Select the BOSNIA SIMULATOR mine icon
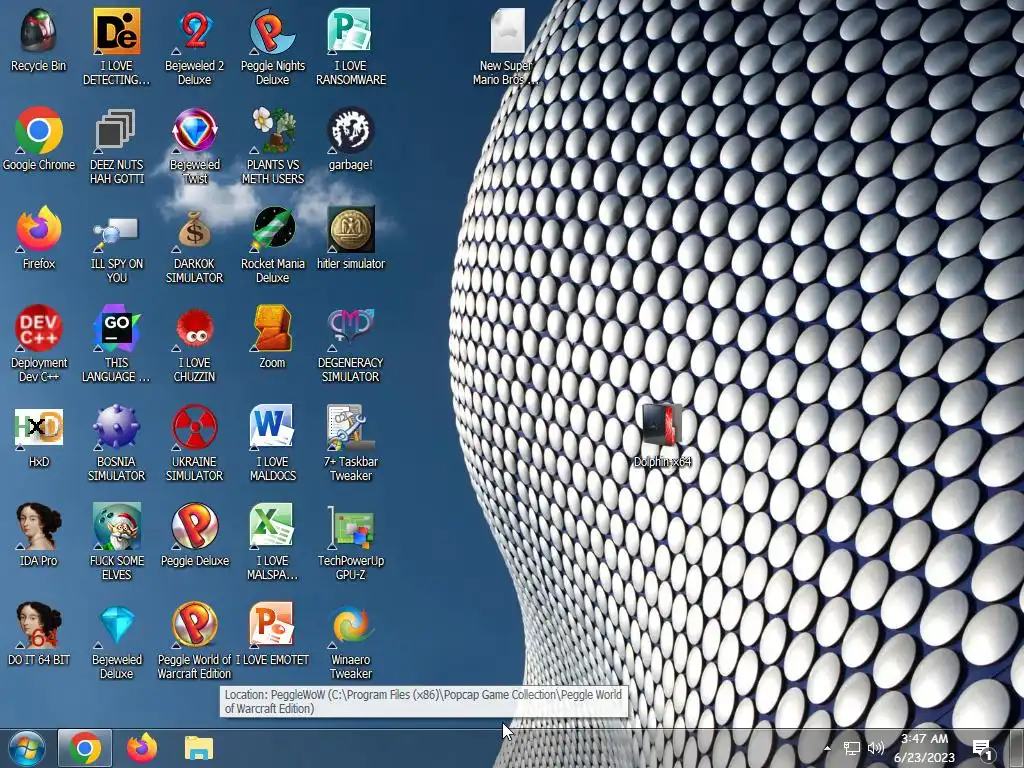This screenshot has height=768, width=1024. coord(116,427)
